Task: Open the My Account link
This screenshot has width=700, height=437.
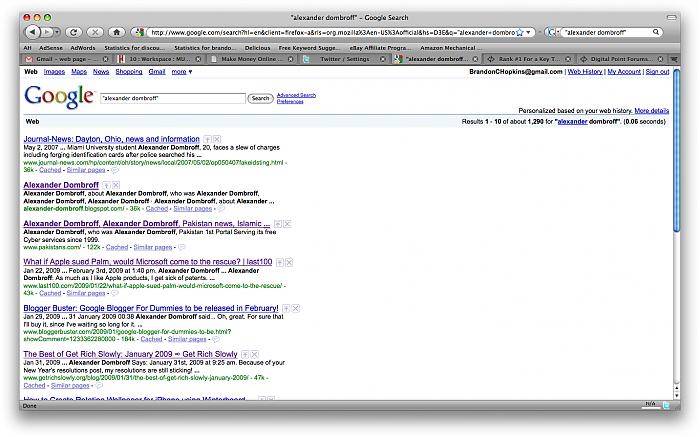Action: coord(624,72)
